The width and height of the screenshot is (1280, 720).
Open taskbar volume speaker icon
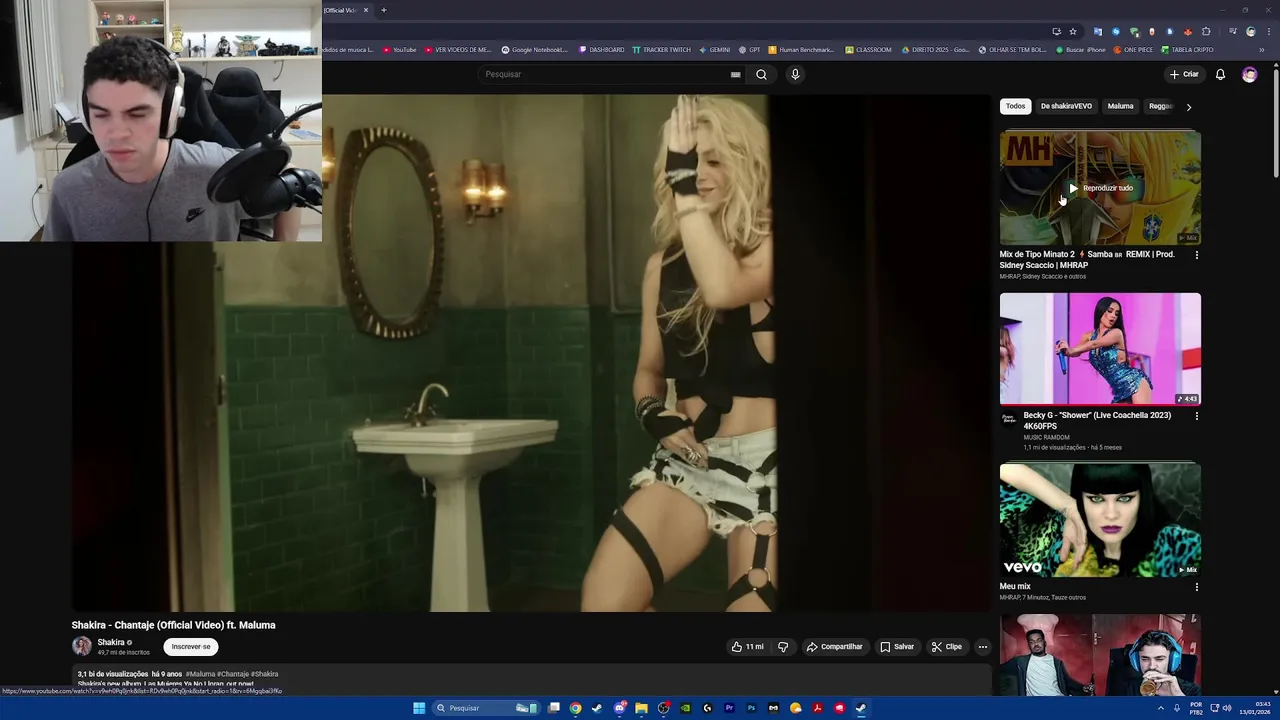(x=1227, y=708)
